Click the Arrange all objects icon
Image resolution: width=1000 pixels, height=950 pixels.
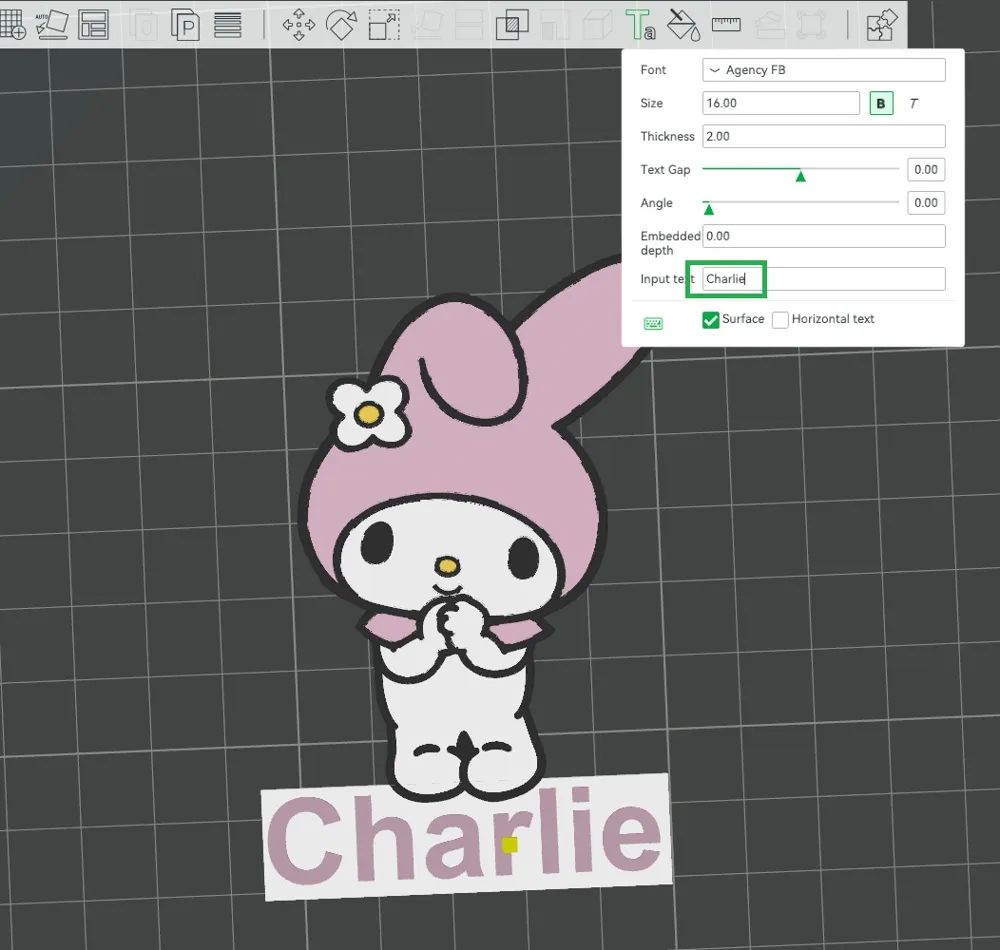[x=93, y=26]
